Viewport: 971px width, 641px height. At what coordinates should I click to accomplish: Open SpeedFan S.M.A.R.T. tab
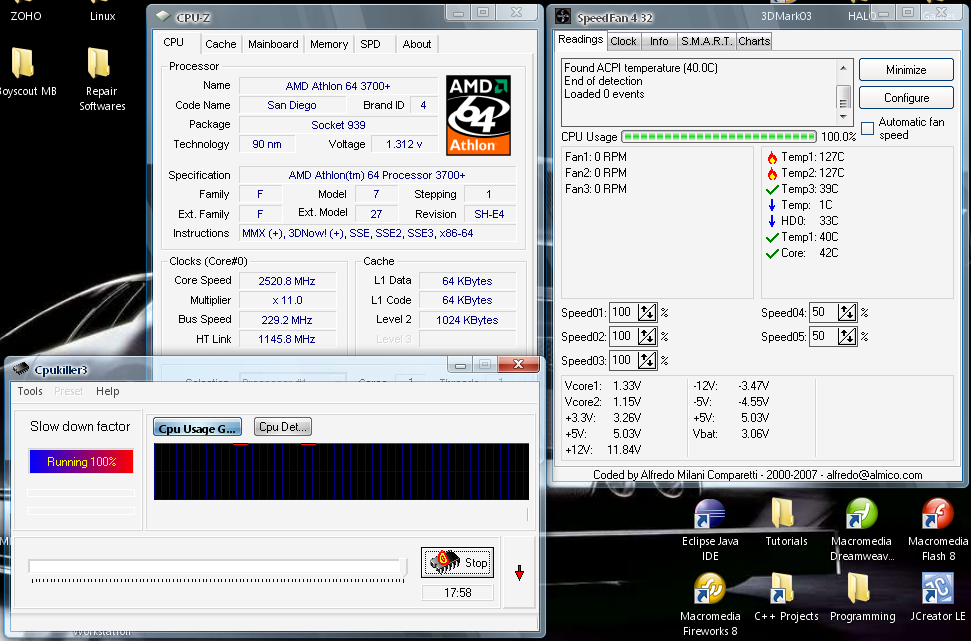(x=707, y=41)
